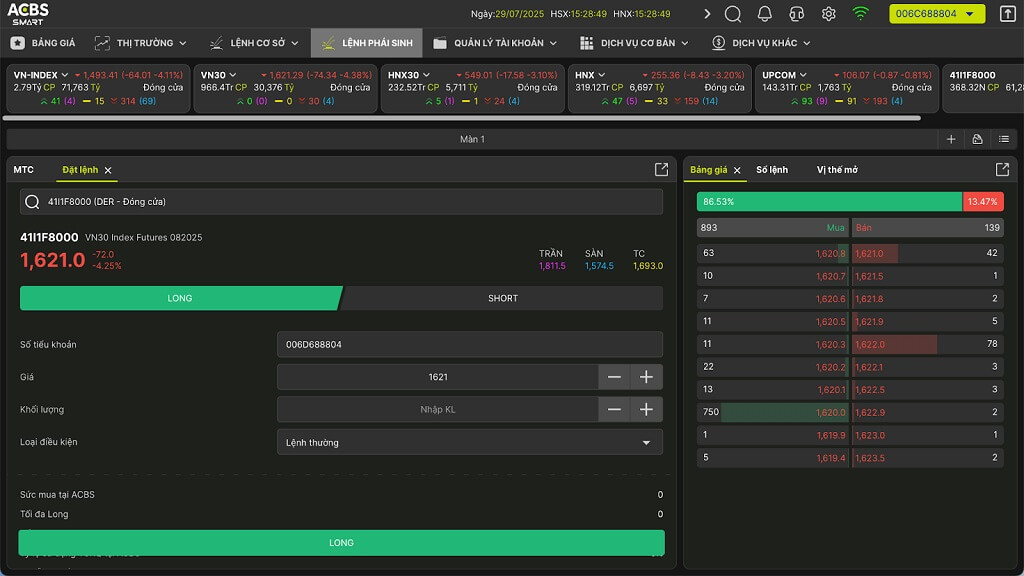Open THỊ TRƯỜNG menu

click(x=140, y=43)
